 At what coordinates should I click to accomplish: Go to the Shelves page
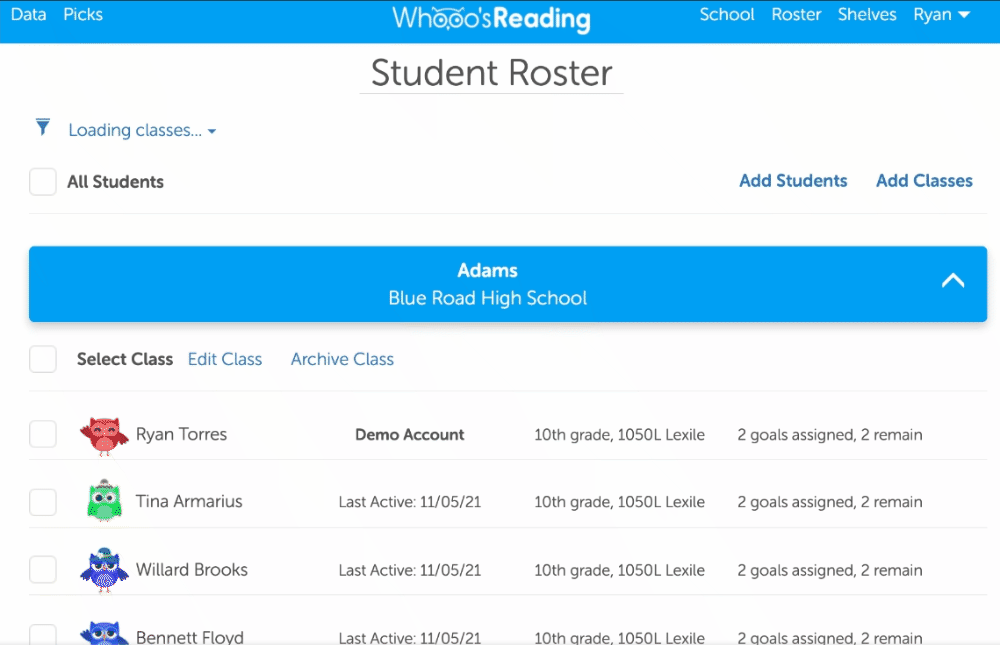coord(867,15)
